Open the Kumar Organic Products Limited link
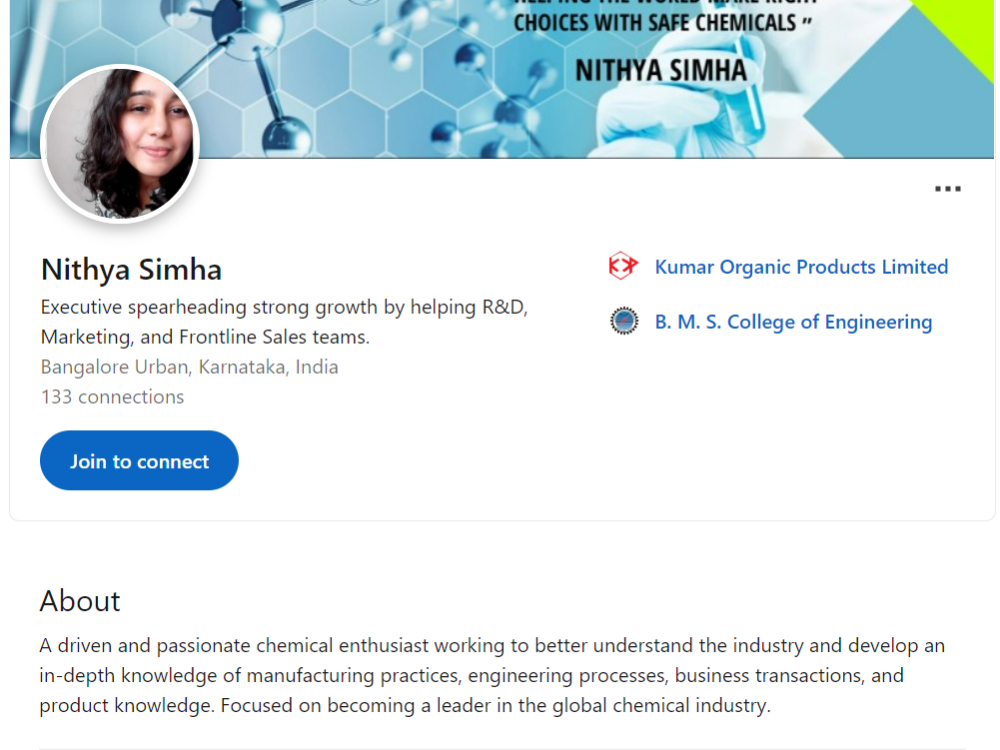The height and width of the screenshot is (750, 1000). [801, 267]
